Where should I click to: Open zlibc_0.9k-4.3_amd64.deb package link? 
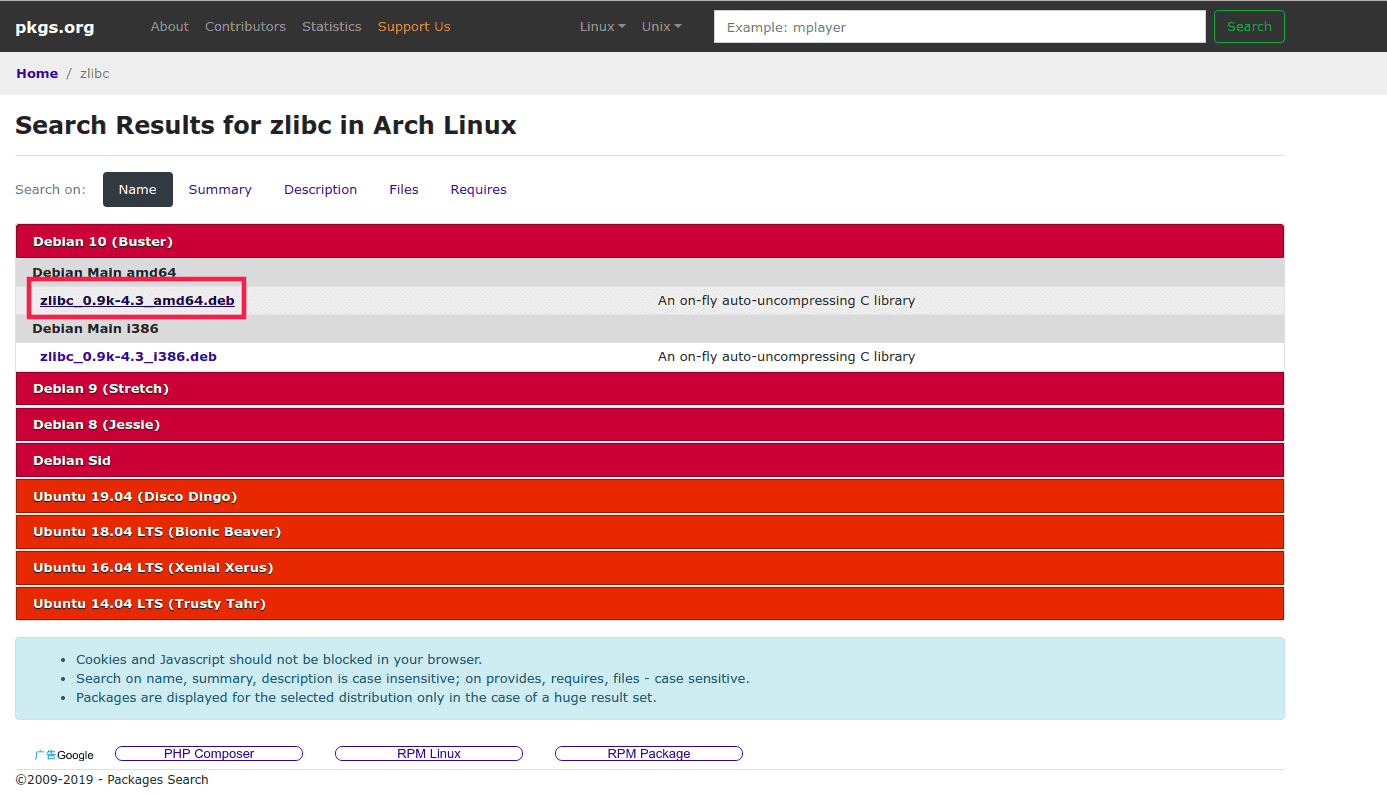[137, 301]
